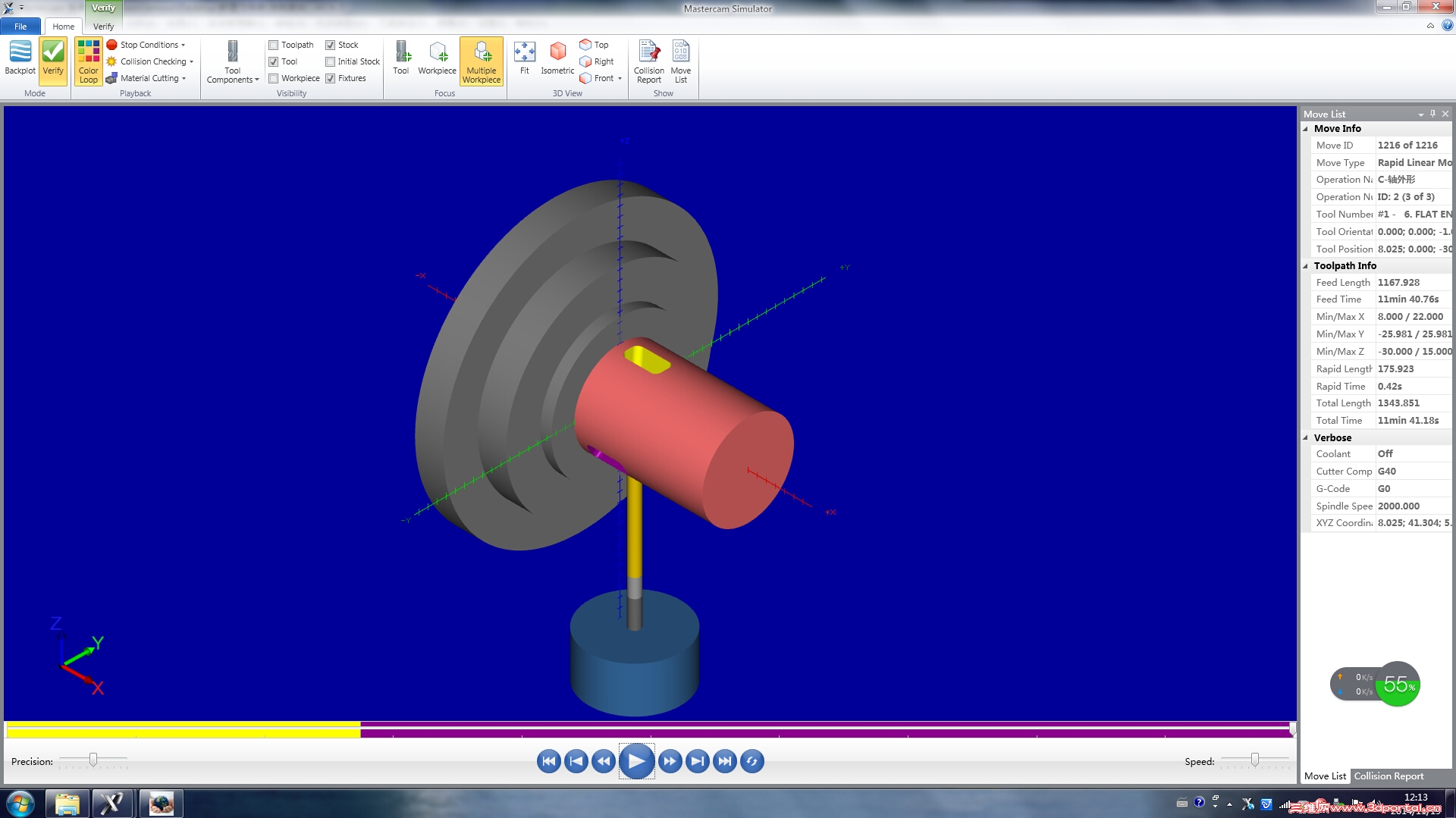Enable the Initial Stock checkbox
This screenshot has width=1456, height=818.
click(331, 61)
